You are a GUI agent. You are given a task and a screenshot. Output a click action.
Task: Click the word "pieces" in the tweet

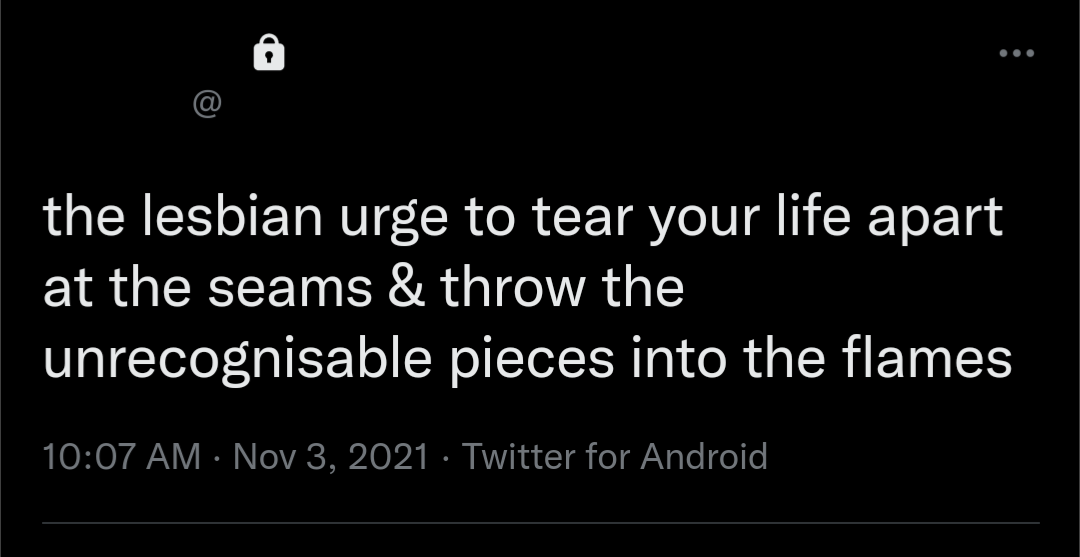(x=531, y=360)
